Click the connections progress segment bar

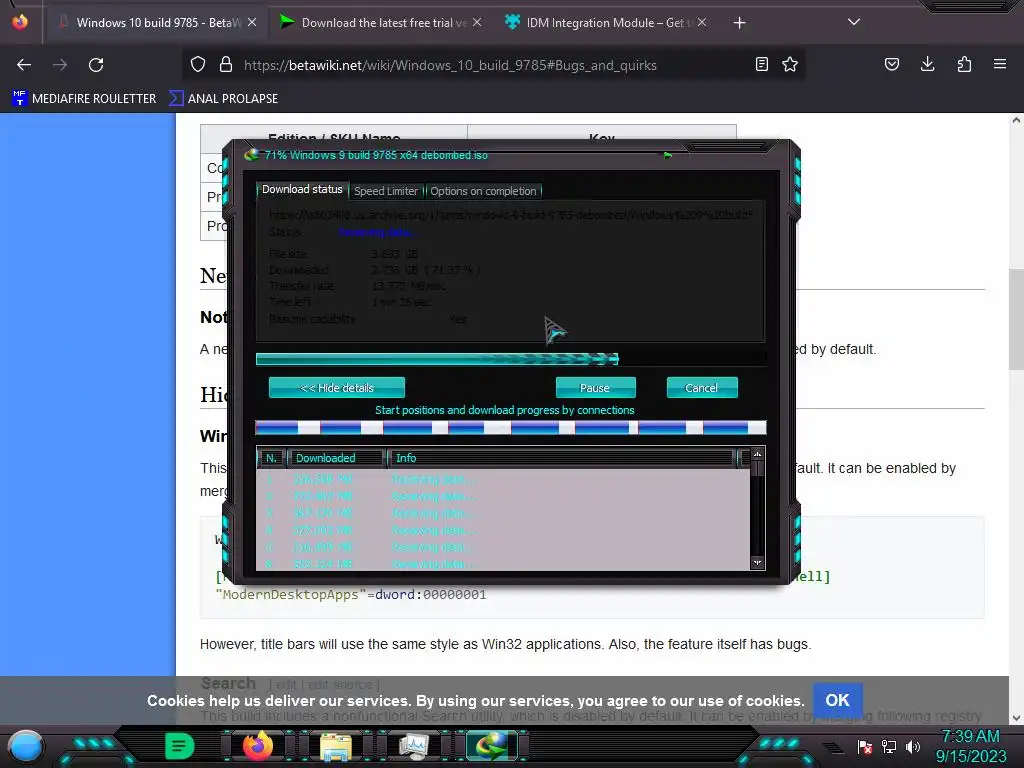click(x=511, y=428)
